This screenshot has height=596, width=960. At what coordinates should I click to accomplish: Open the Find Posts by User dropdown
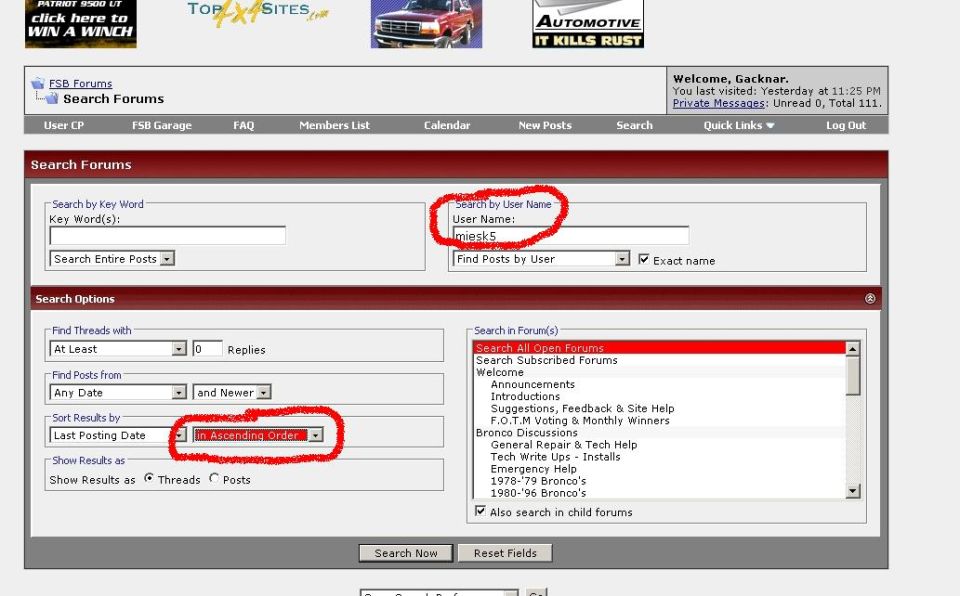[541, 258]
